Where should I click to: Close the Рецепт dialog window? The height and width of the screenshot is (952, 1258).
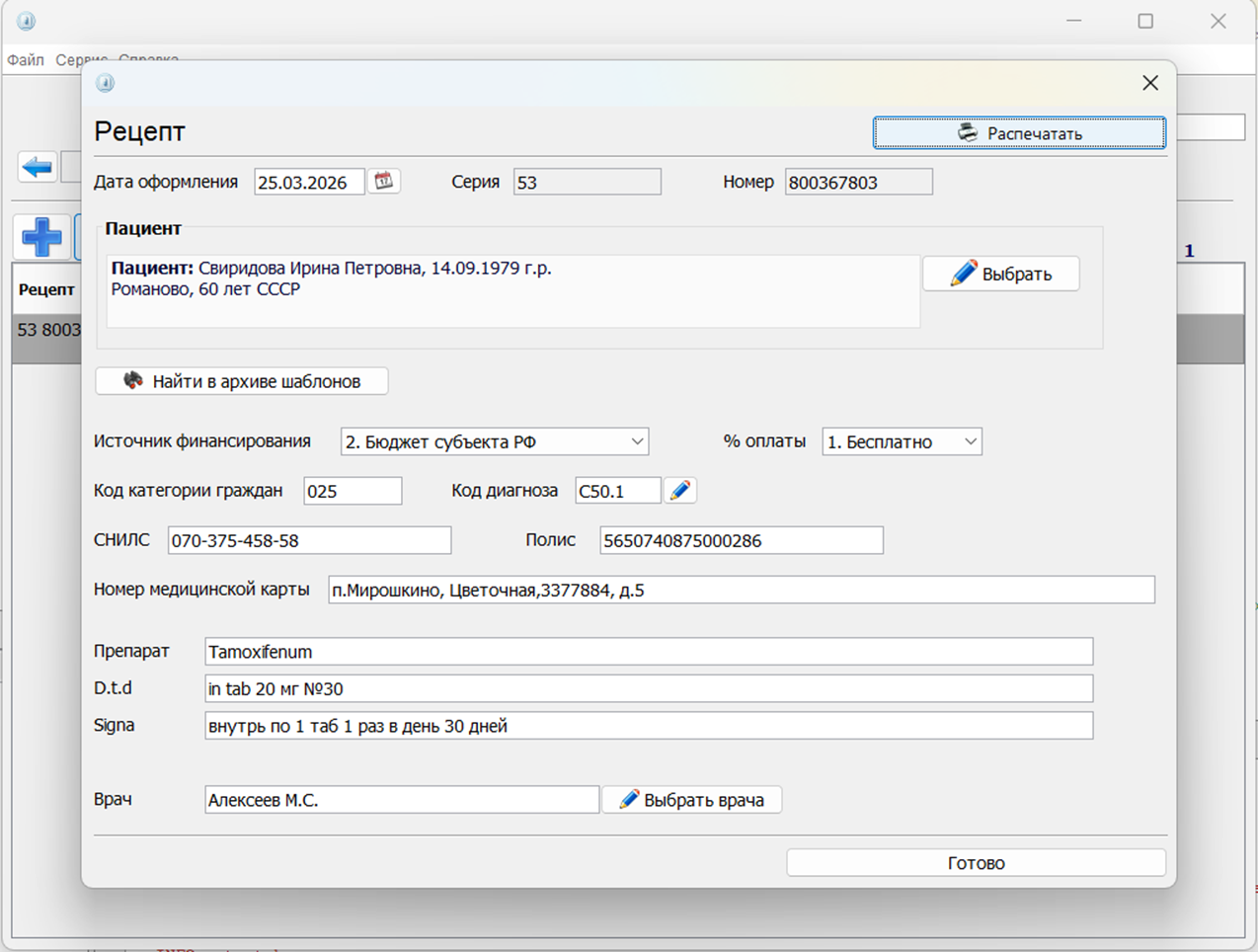click(x=1149, y=83)
